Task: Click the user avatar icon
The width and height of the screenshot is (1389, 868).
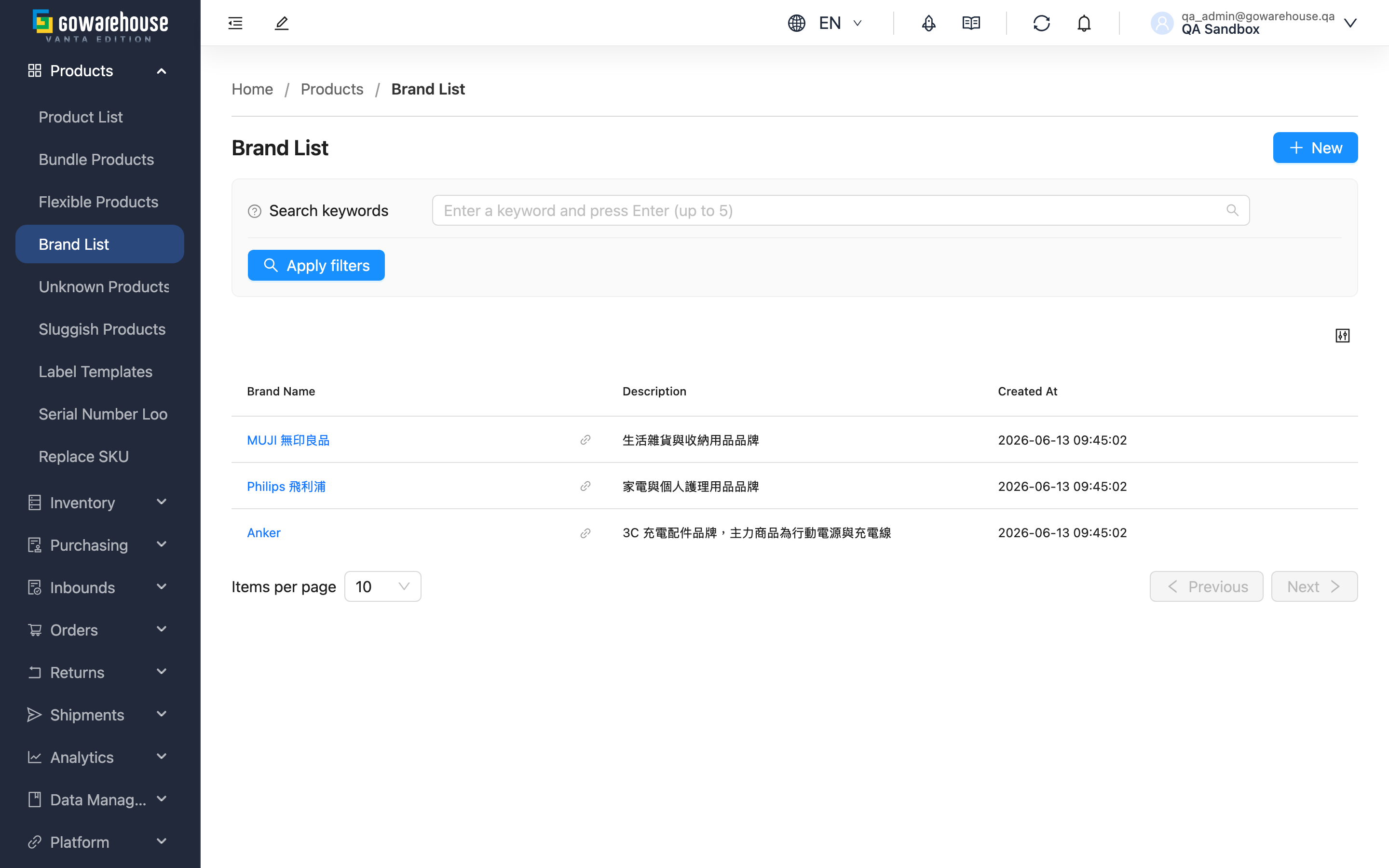Action: pos(1162,23)
